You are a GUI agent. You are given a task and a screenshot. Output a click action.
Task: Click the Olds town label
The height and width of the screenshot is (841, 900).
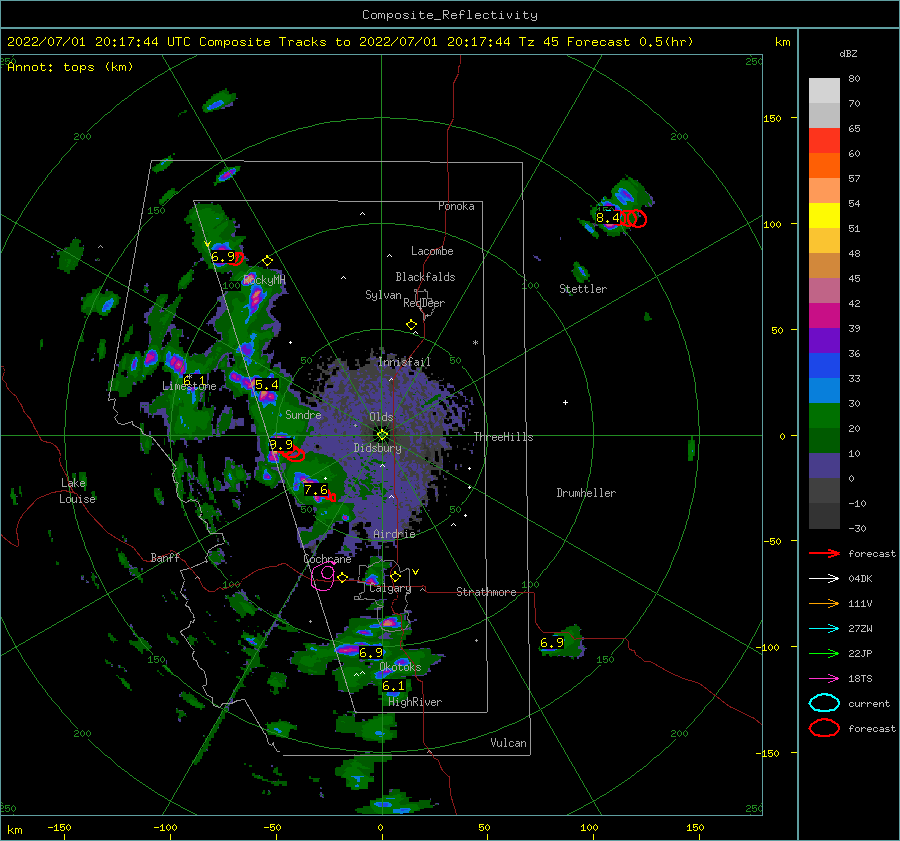(381, 417)
